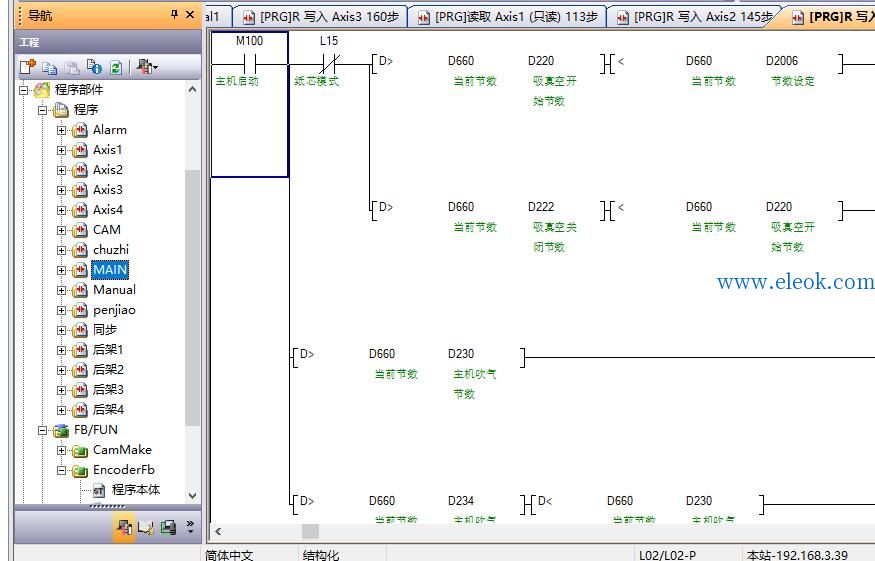This screenshot has width=875, height=561.
Task: Select the L15 纸芯模式 normally-closed contact
Action: tap(329, 63)
